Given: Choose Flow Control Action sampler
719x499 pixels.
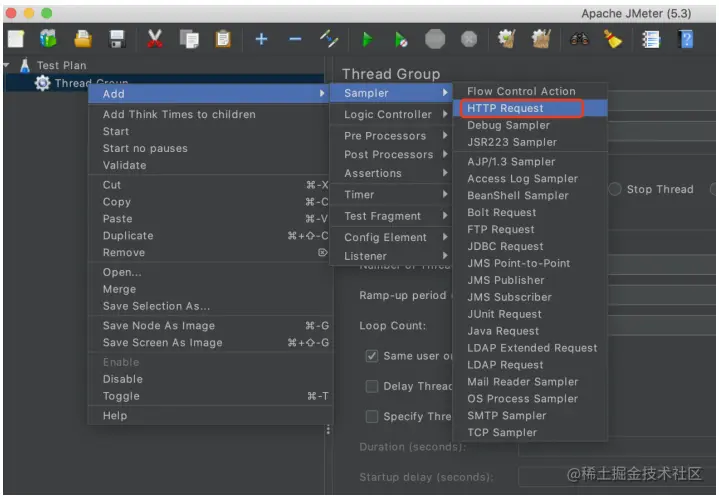Looking at the screenshot, I should click(530, 91).
